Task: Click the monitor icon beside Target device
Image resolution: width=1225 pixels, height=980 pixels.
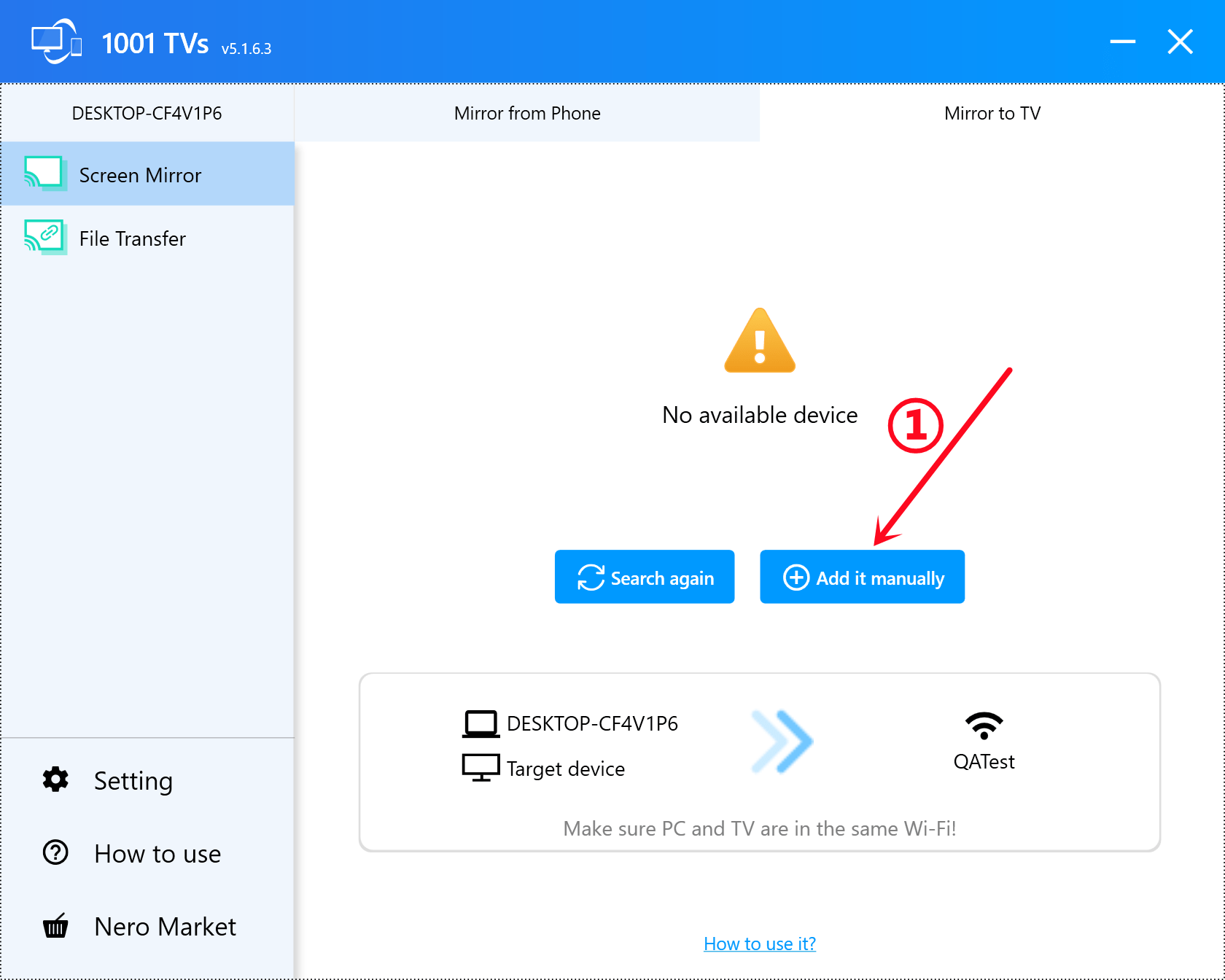Action: pos(481,768)
